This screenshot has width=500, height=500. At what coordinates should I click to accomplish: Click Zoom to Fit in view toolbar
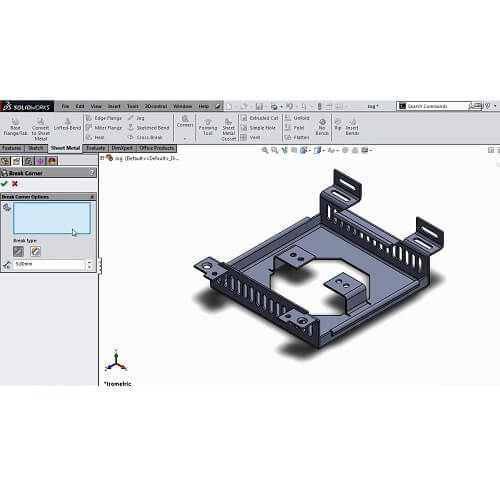265,150
